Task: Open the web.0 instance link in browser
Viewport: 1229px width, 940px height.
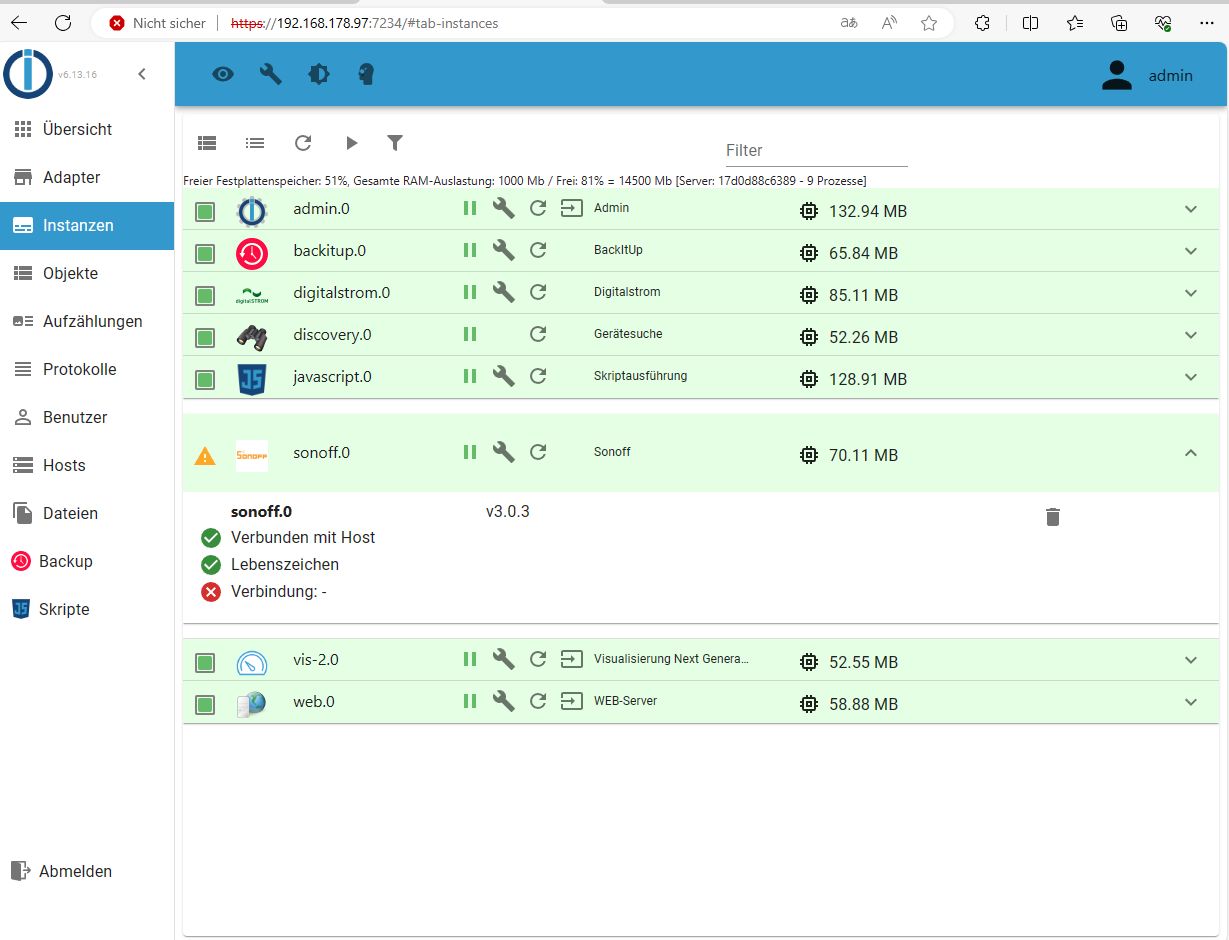Action: [x=571, y=702]
